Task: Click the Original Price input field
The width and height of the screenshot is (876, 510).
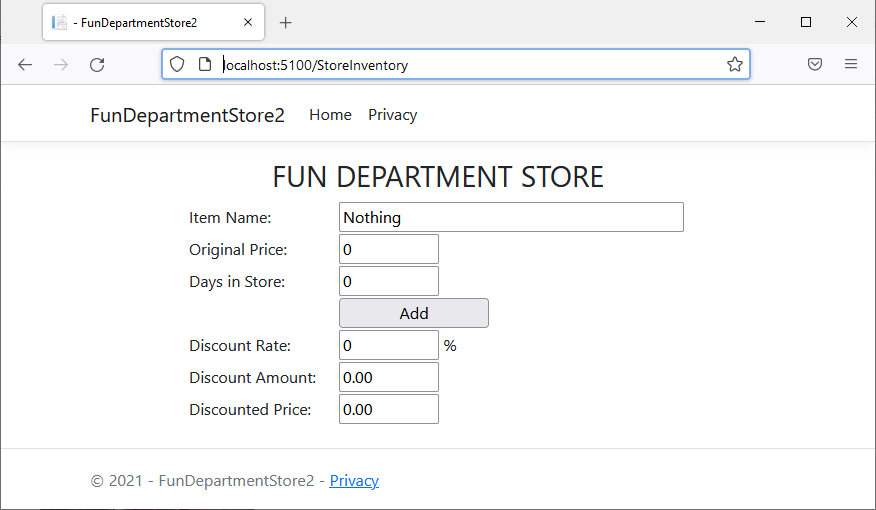Action: pyautogui.click(x=389, y=249)
